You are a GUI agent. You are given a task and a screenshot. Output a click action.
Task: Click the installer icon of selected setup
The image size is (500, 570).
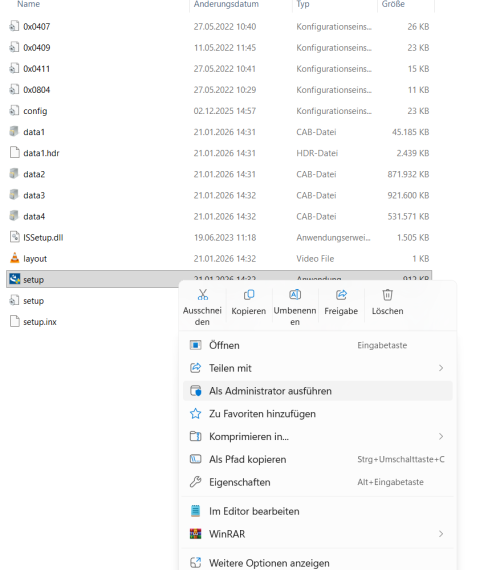(15, 279)
